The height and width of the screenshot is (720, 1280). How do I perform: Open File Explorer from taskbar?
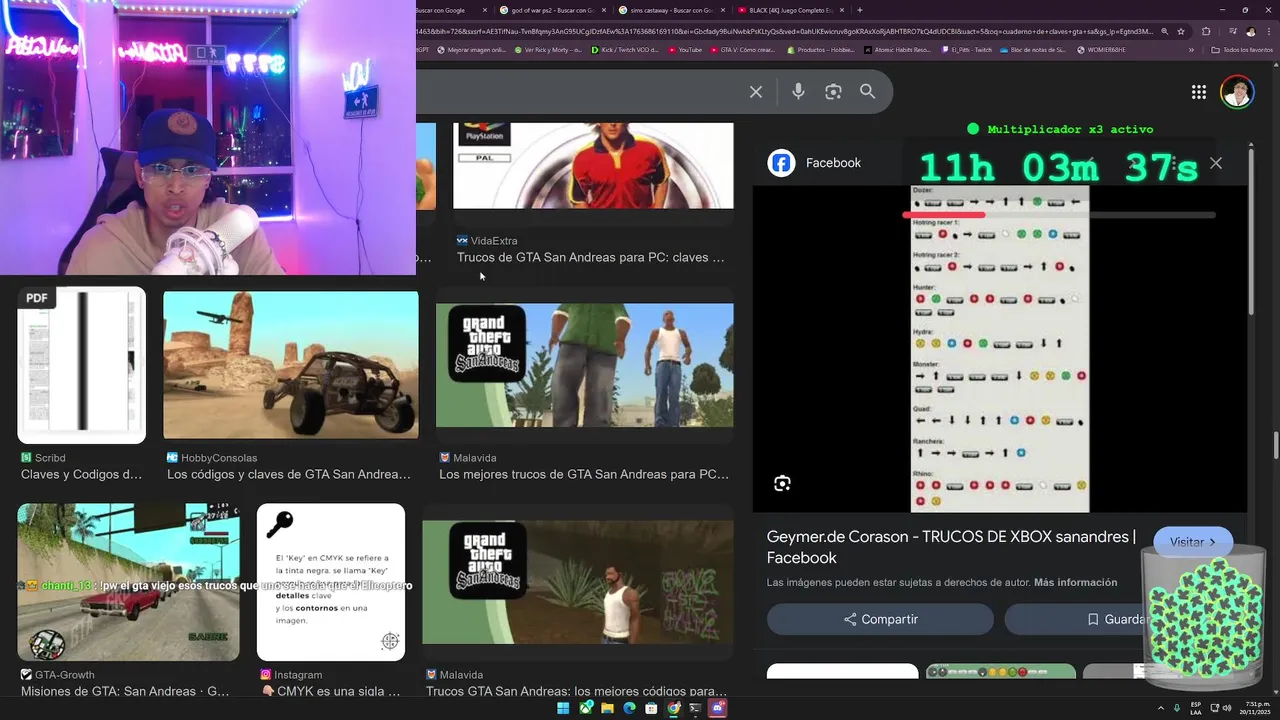coord(607,708)
